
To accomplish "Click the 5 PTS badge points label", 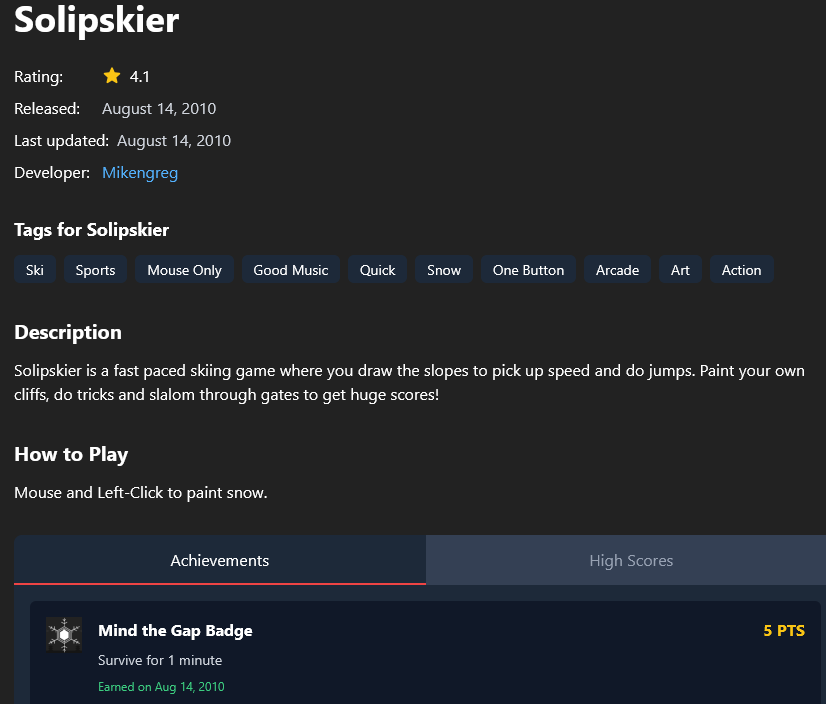I will point(784,630).
